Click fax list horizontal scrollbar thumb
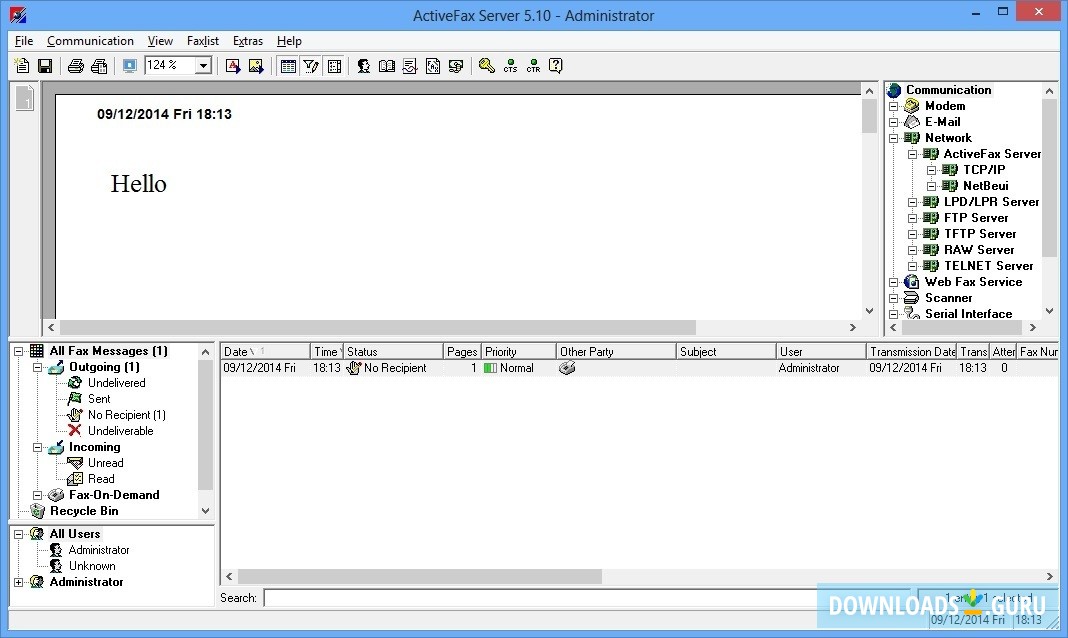 pos(420,577)
